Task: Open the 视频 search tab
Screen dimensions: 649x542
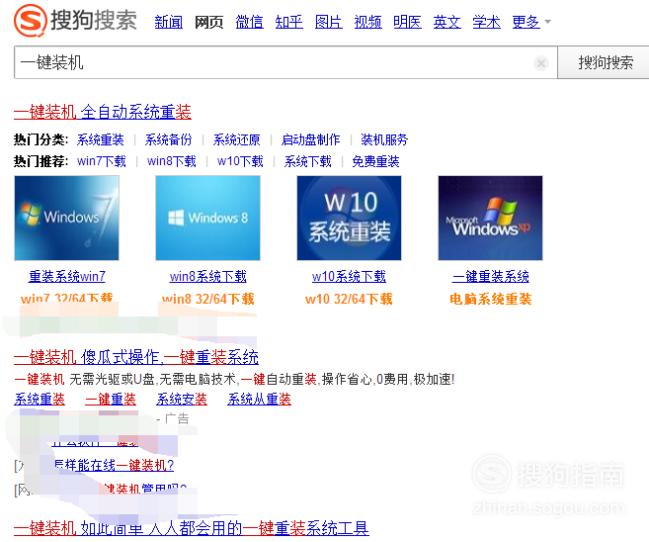Action: [368, 22]
